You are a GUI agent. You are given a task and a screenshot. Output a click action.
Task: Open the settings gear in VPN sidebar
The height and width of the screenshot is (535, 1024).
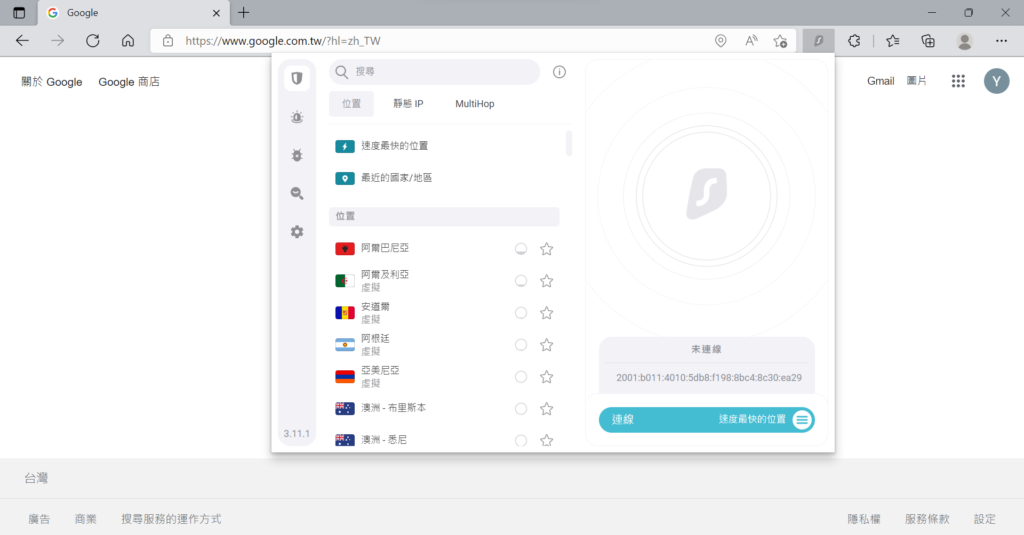pos(296,232)
